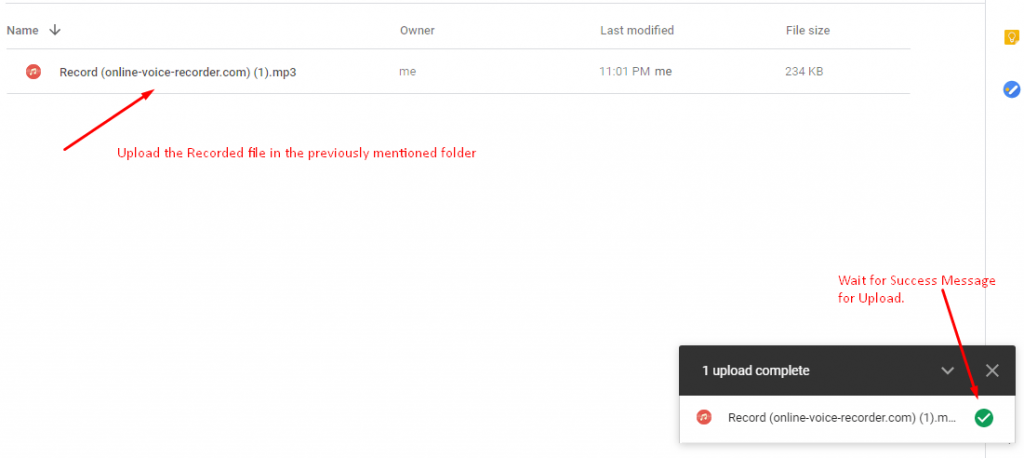Image resolution: width=1024 pixels, height=458 pixels.
Task: Click the 234 KB file size value
Action: 804,72
